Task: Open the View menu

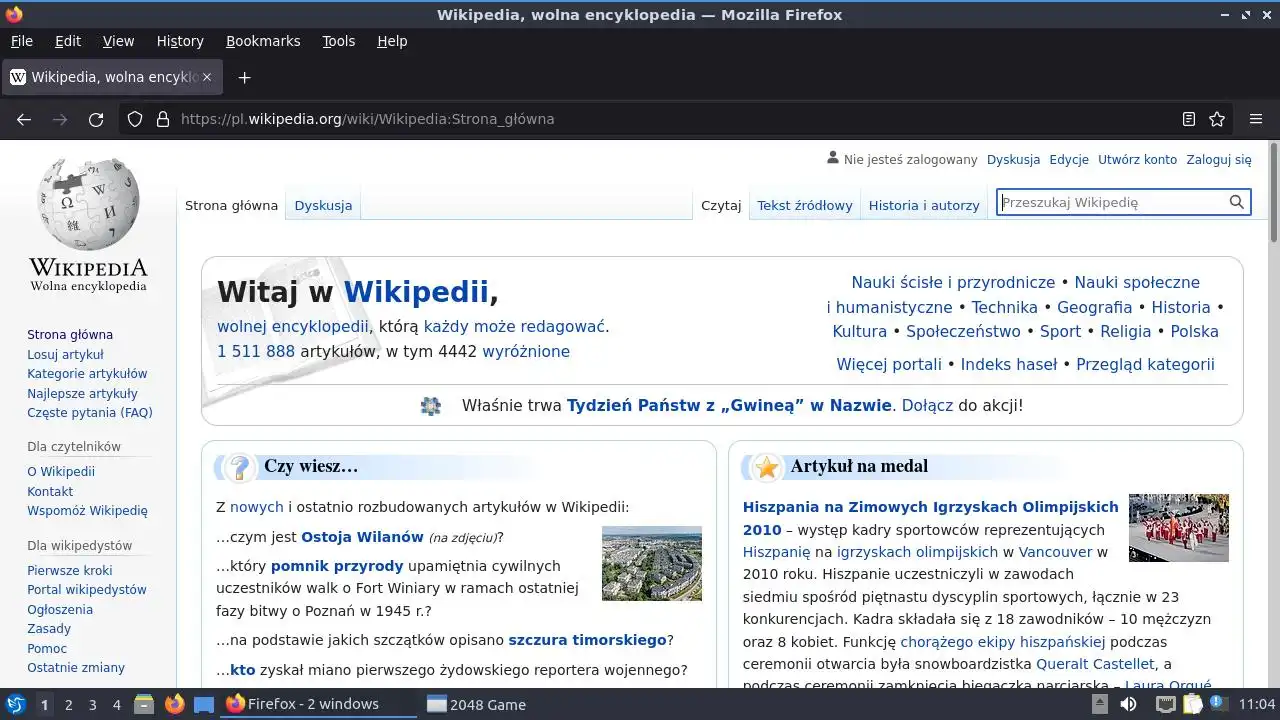Action: [118, 41]
